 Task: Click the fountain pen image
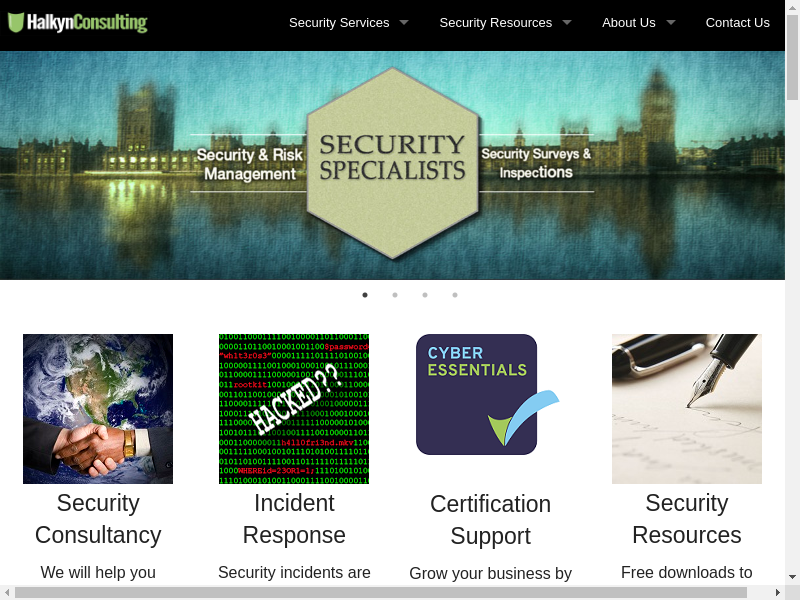click(x=687, y=409)
